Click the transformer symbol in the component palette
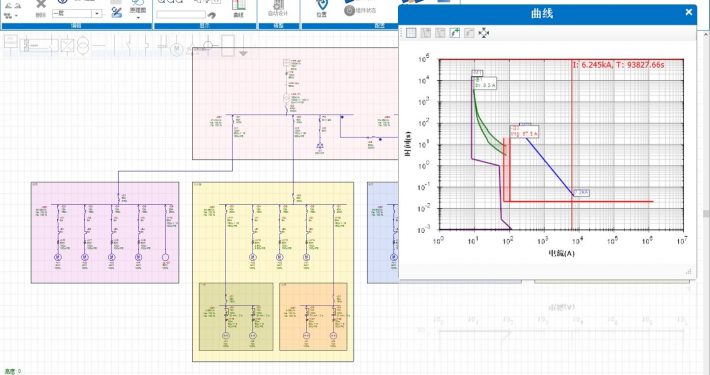 [82, 46]
